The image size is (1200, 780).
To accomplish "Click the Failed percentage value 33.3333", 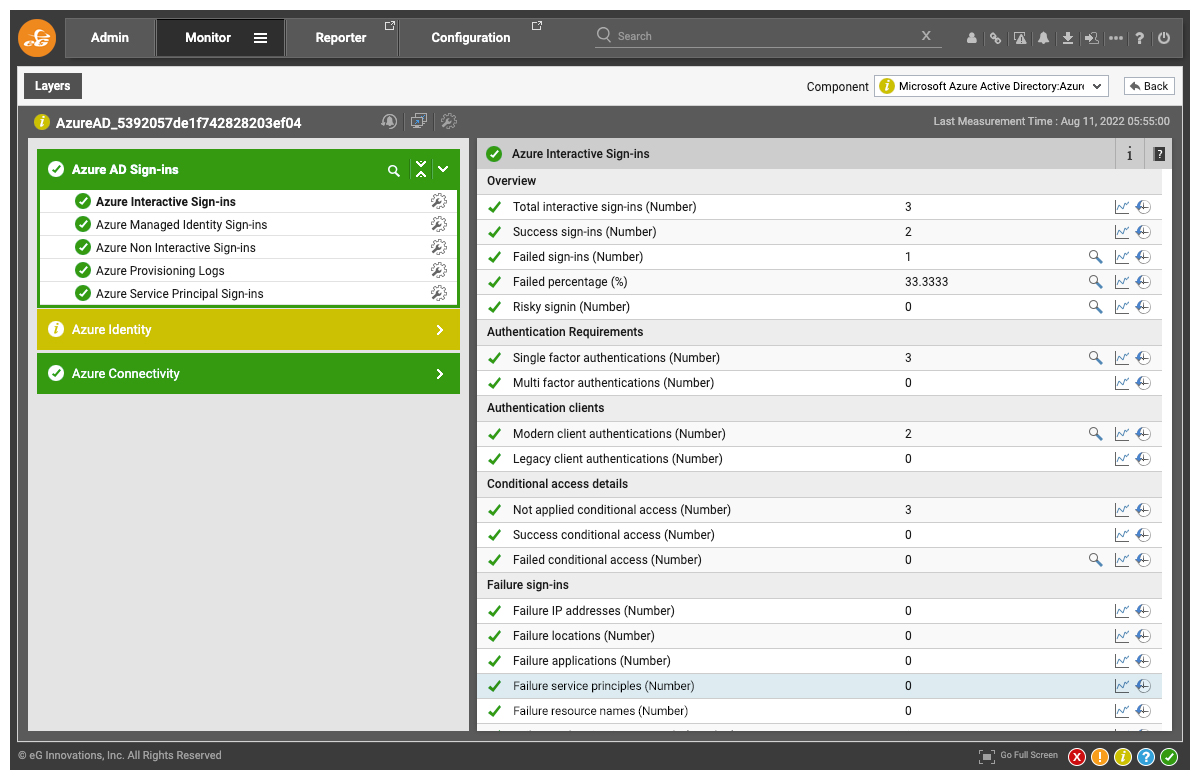I will (926, 282).
